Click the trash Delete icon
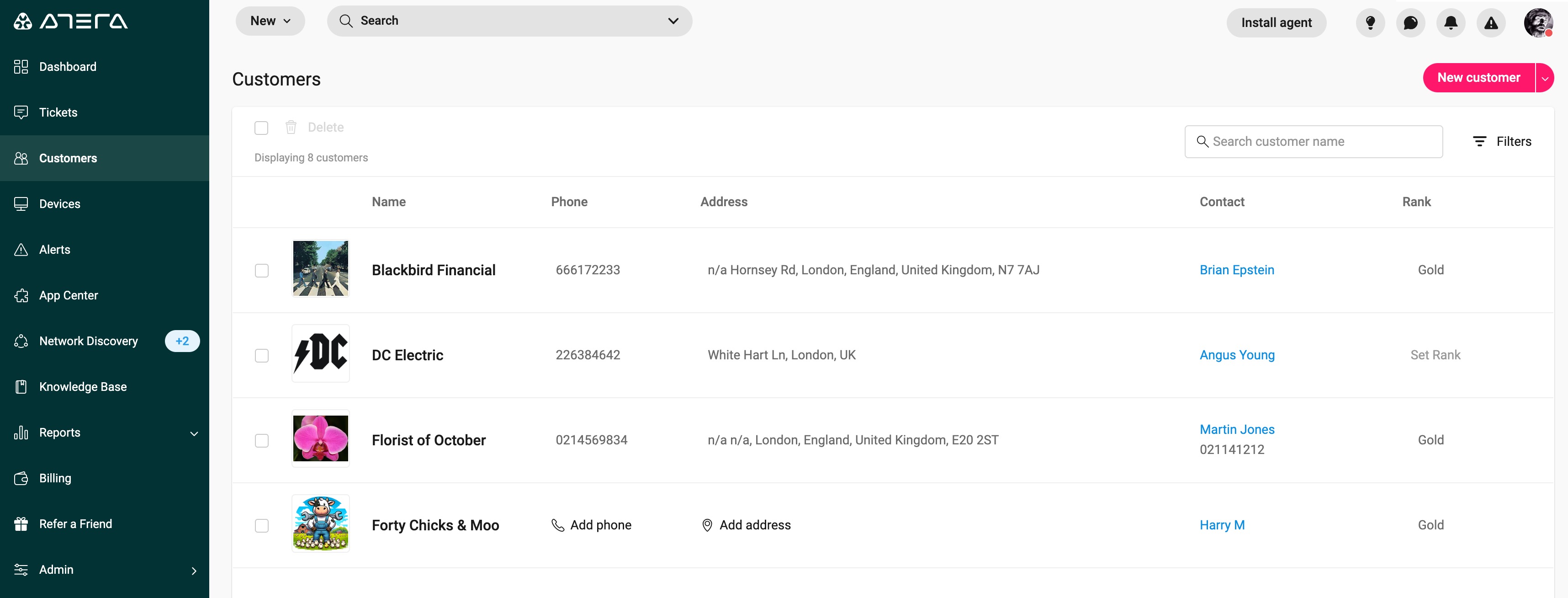The image size is (1568, 598). click(x=291, y=127)
